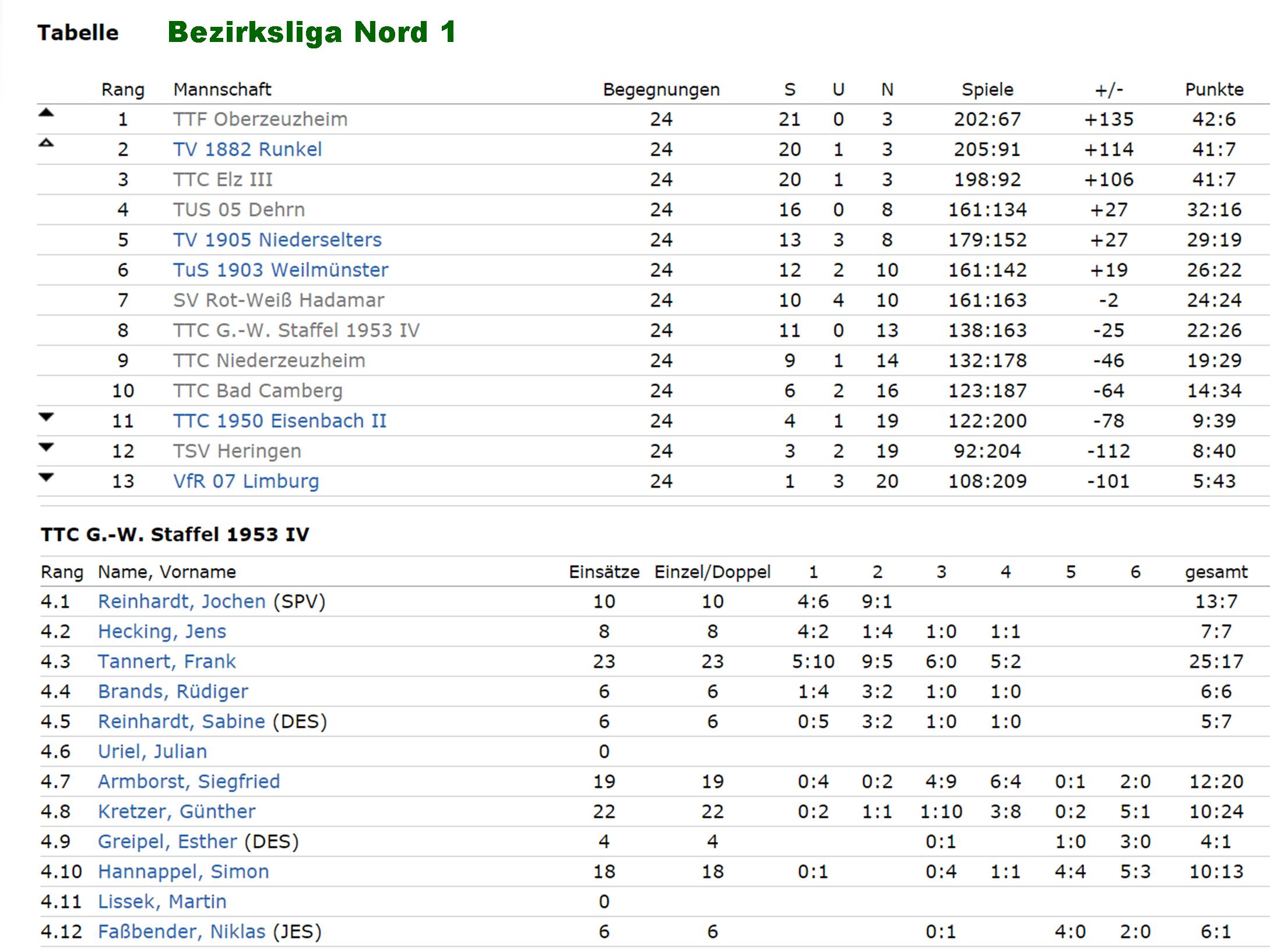Screen dimensions: 1270x952
Task: Open the TuS 1903 Weilmünster team link
Action: pos(281,270)
